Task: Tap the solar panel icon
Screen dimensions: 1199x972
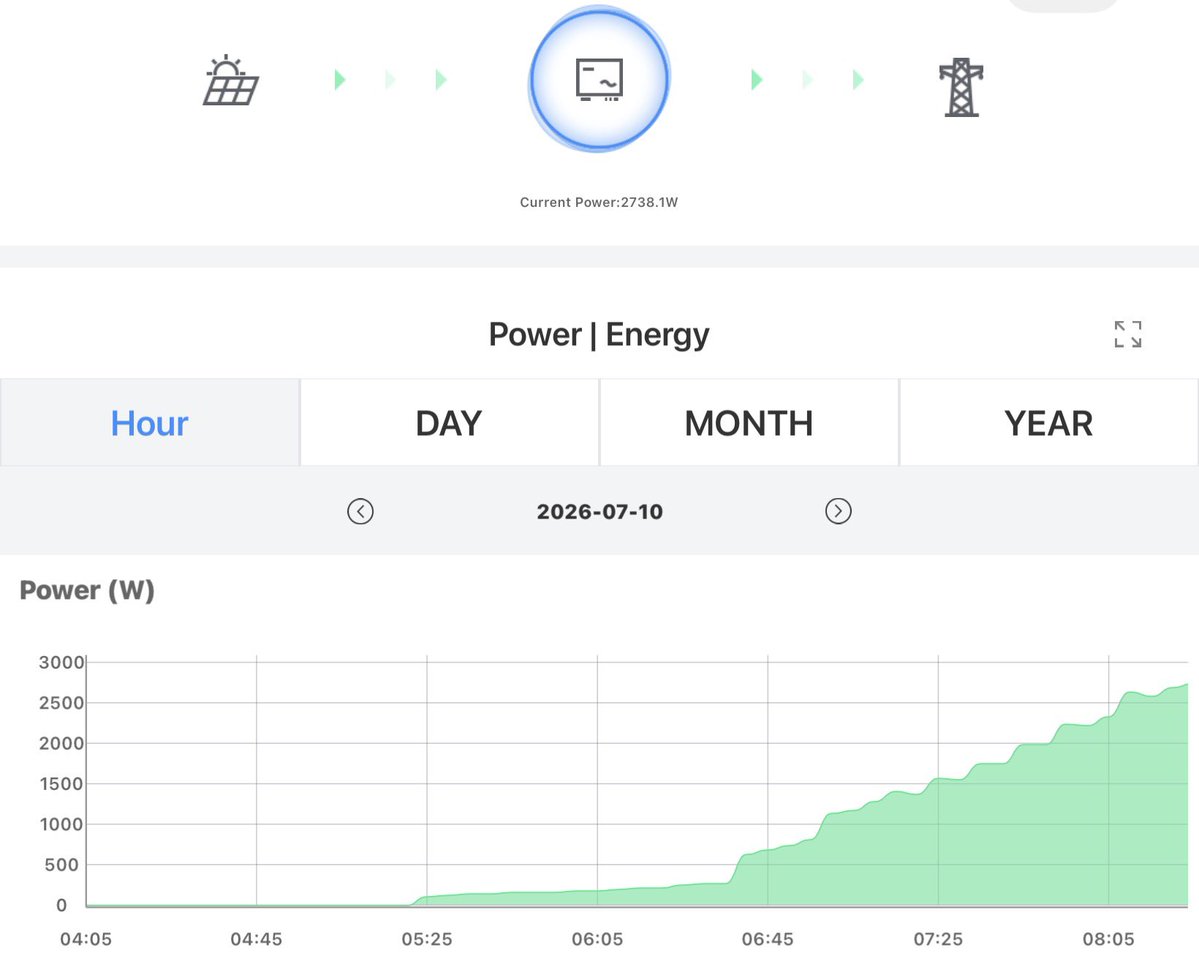Action: click(231, 80)
